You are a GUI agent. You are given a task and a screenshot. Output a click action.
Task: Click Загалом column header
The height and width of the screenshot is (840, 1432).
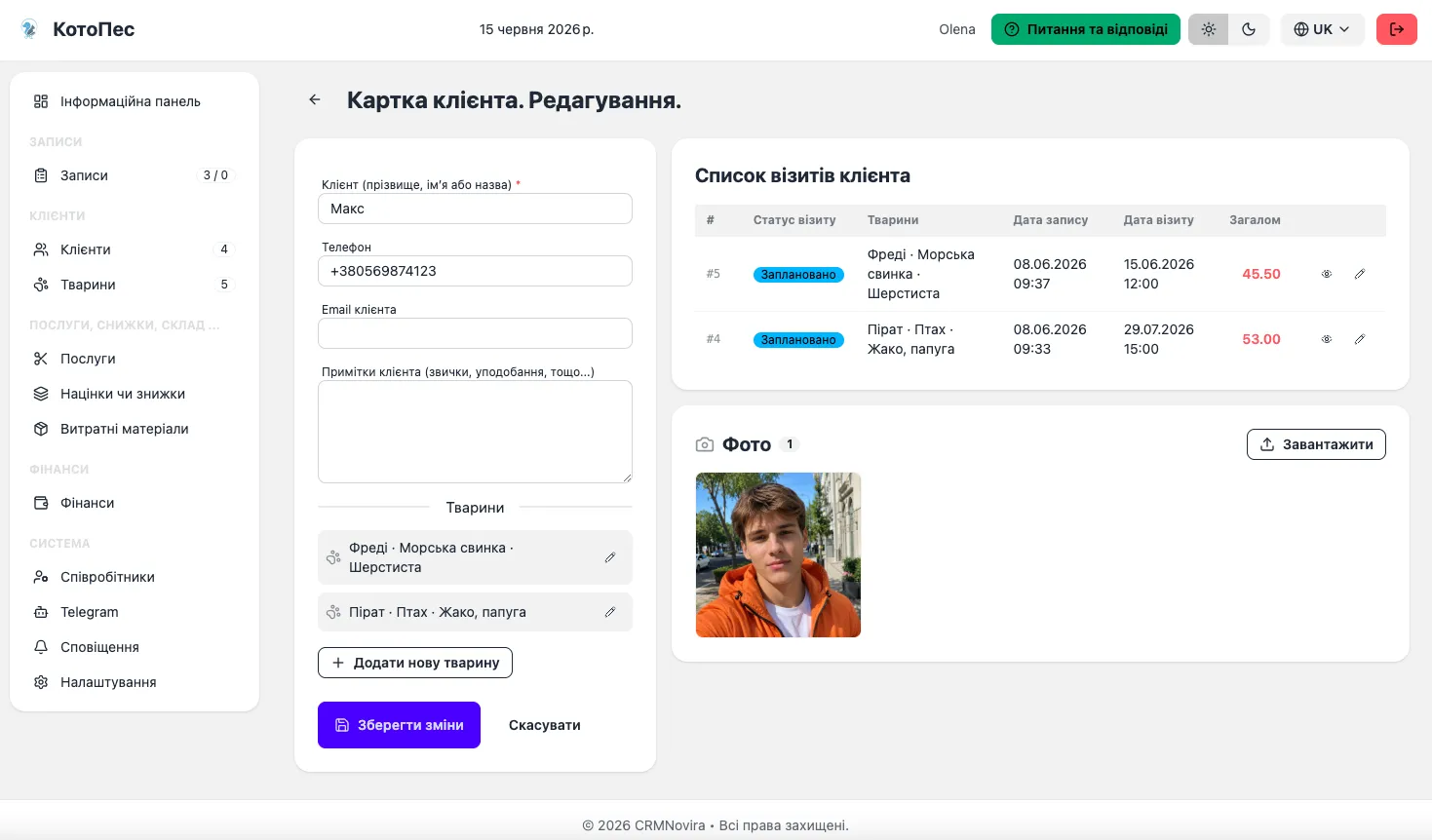click(1255, 220)
